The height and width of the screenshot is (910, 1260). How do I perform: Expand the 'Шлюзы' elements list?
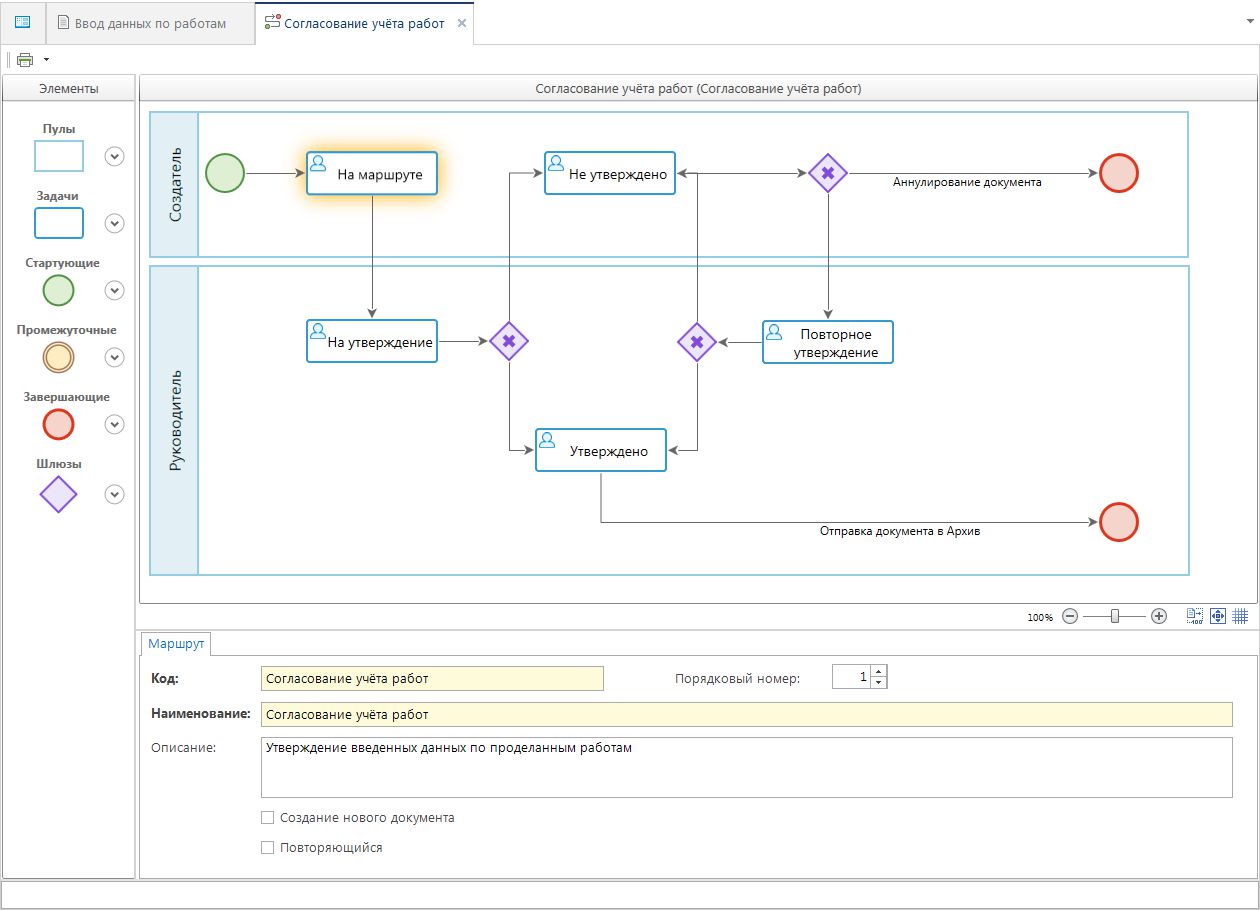(115, 494)
